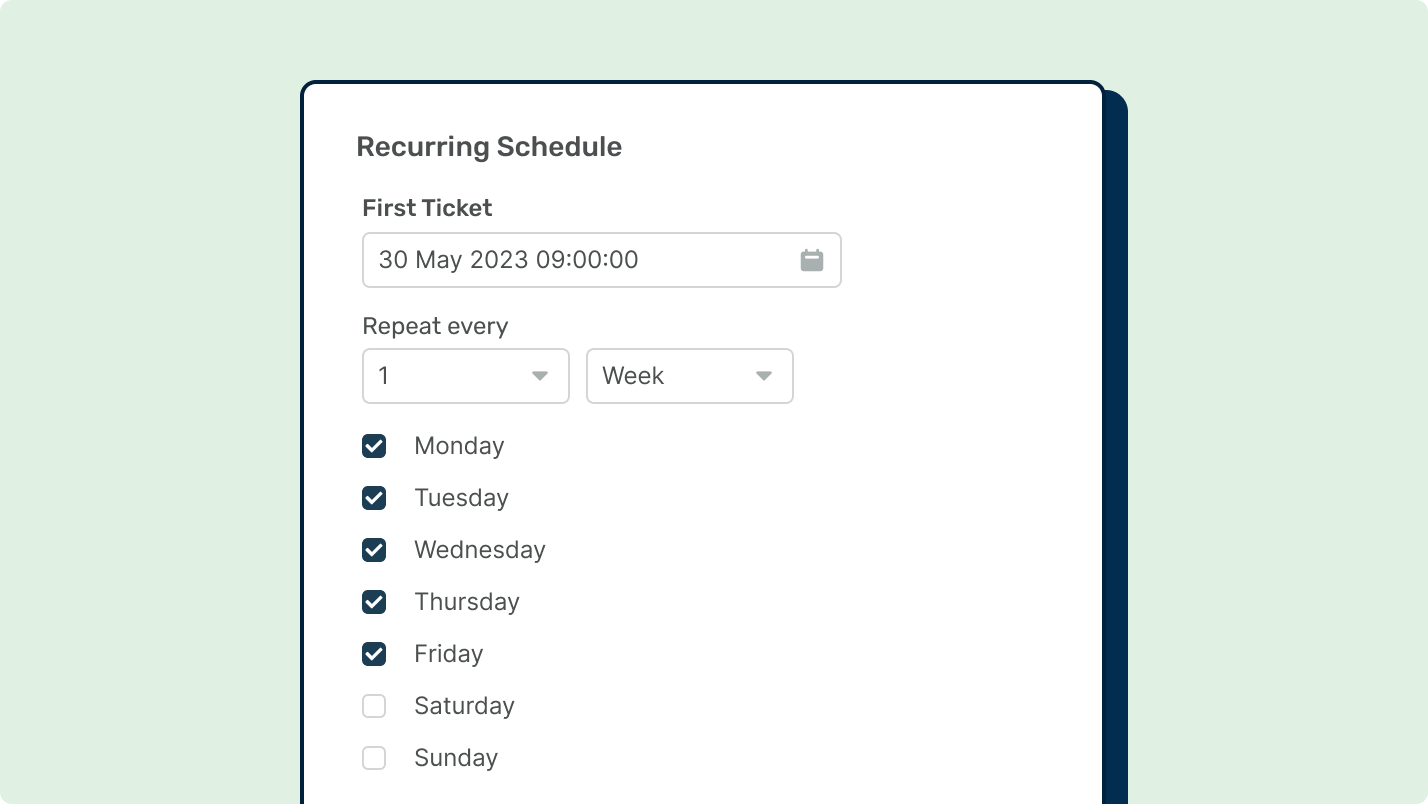
Task: Click the Tuesday label text
Action: click(x=461, y=498)
